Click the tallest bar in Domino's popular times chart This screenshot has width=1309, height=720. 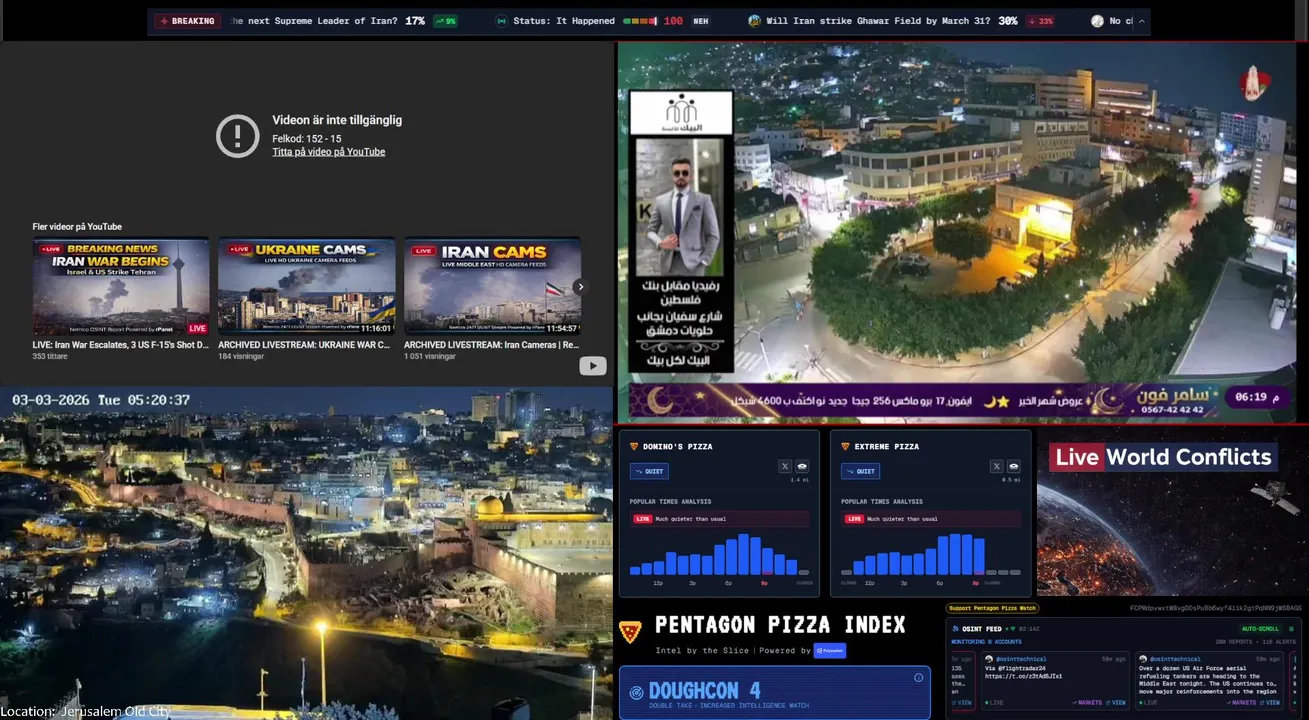pyautogui.click(x=744, y=555)
